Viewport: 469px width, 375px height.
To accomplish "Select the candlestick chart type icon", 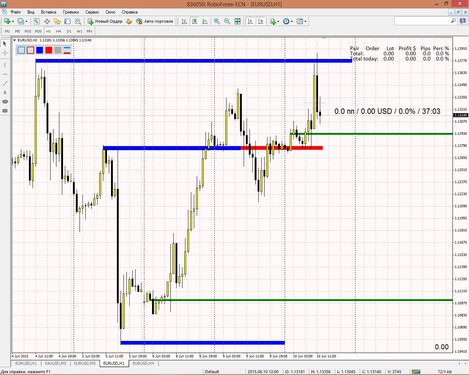I will (194, 21).
